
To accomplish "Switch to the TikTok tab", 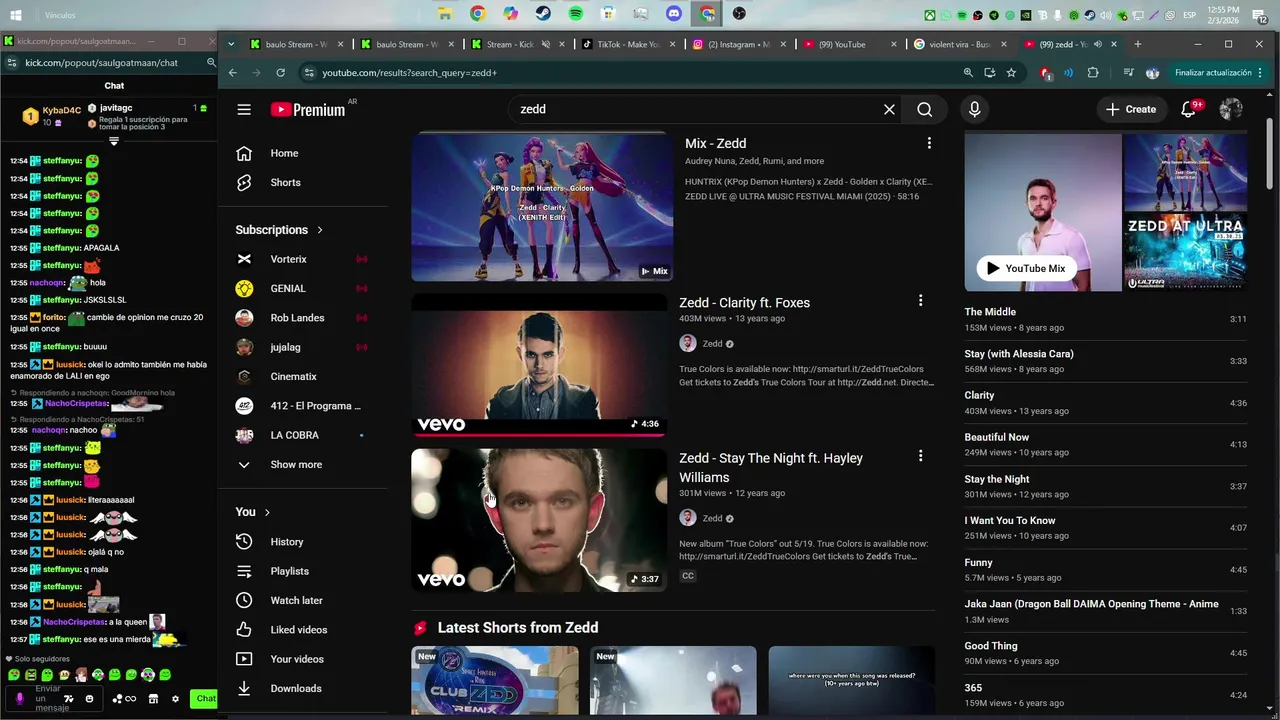I will (627, 44).
